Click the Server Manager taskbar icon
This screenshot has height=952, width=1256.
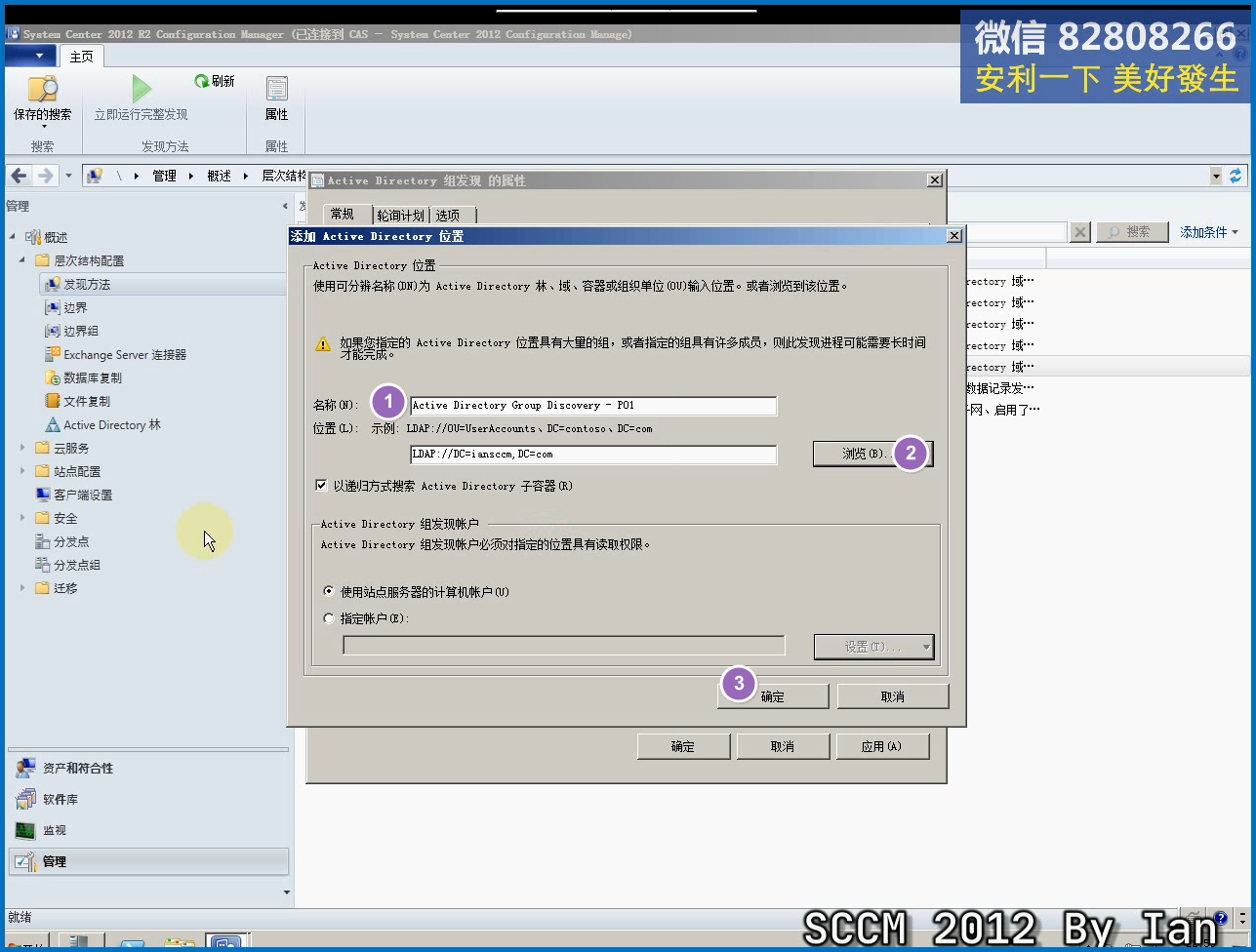coord(81,944)
